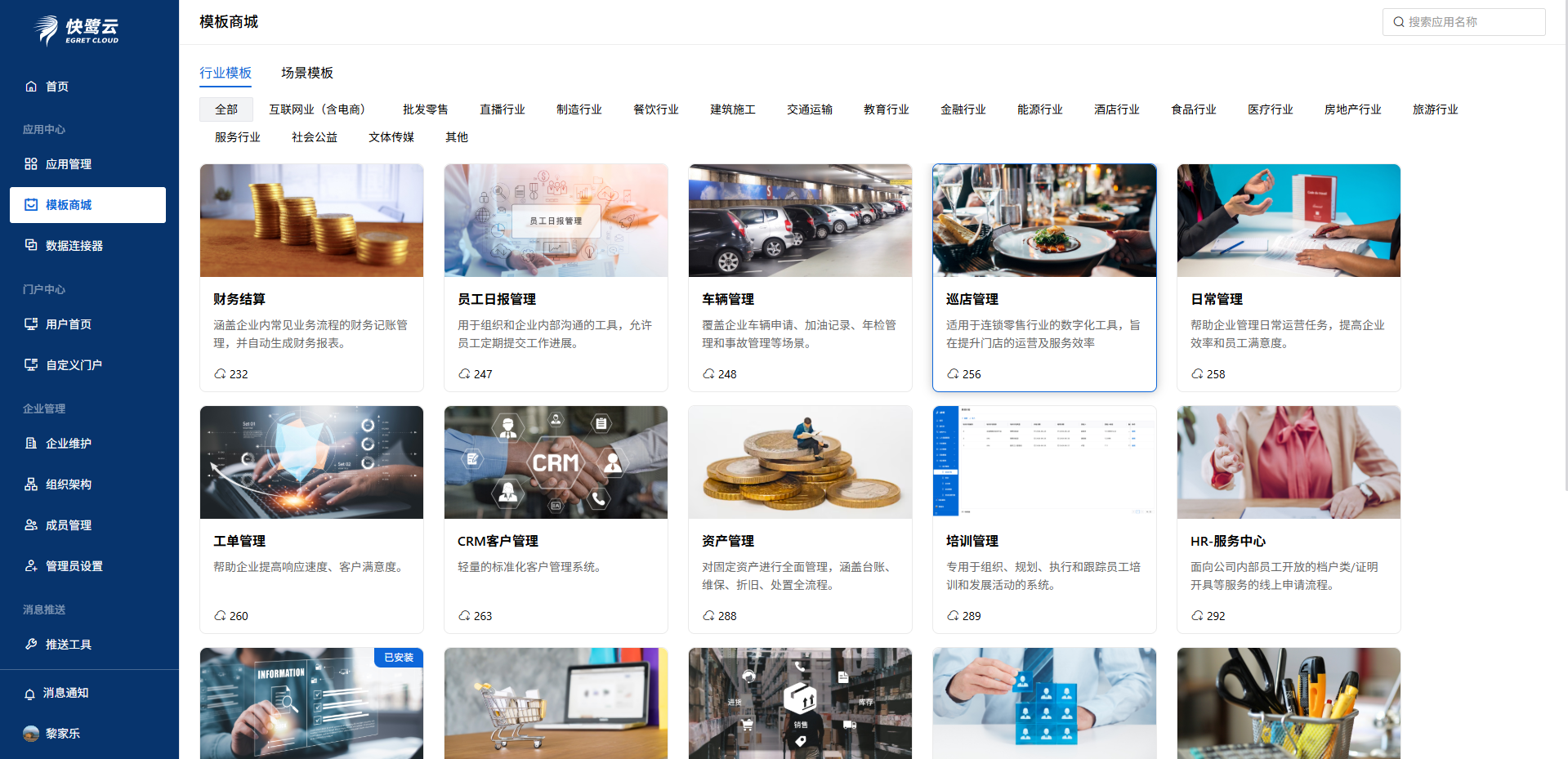Click the download count icon on 财务结算
Image resolution: width=1568 pixels, height=759 pixels.
pos(220,374)
